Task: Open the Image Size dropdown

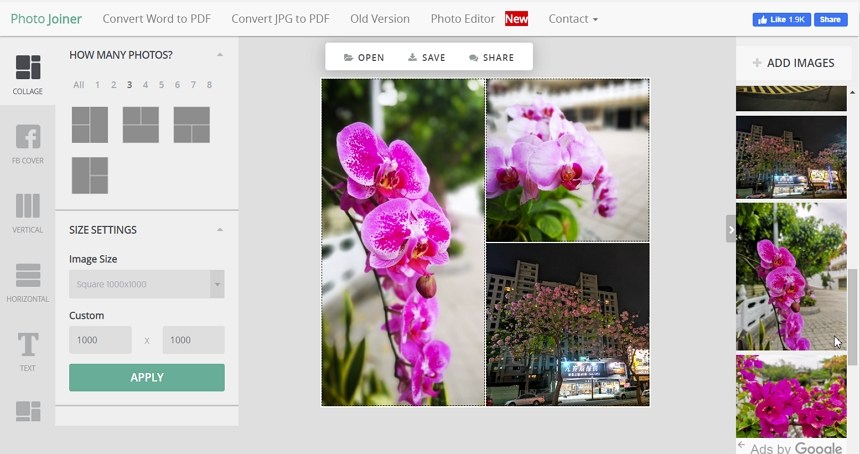Action: click(146, 284)
